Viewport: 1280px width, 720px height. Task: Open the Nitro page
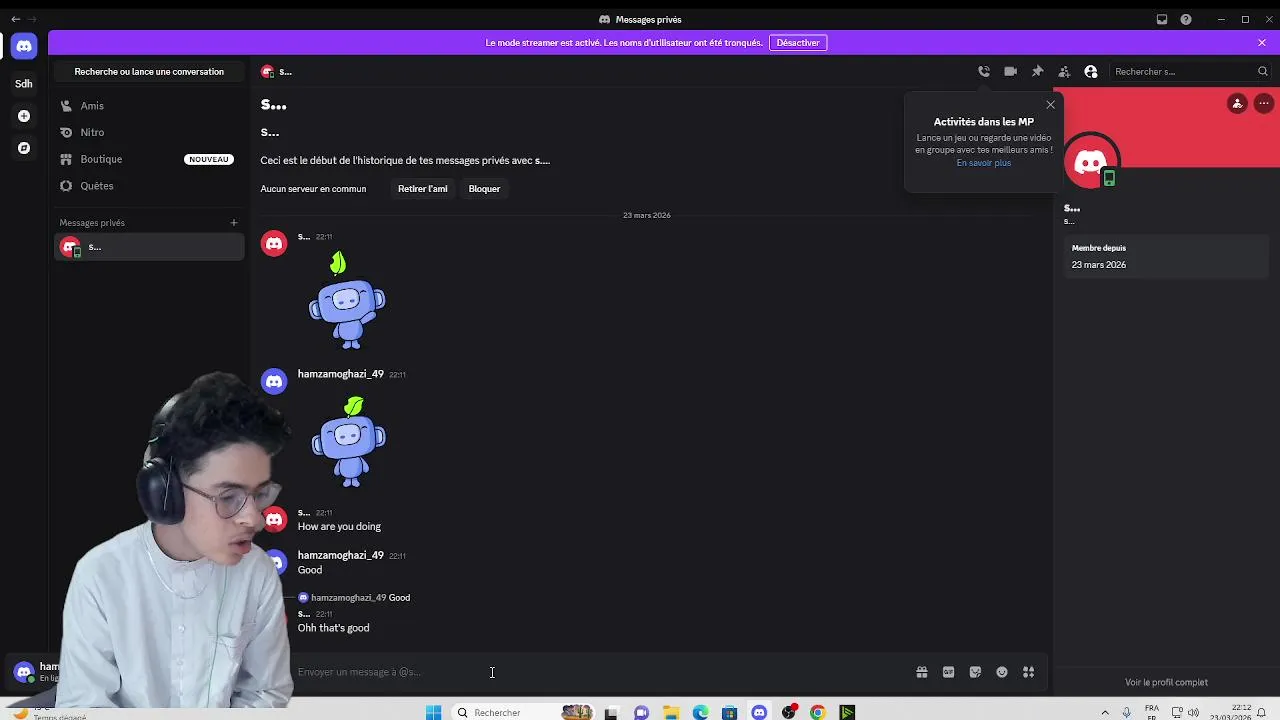(x=149, y=132)
